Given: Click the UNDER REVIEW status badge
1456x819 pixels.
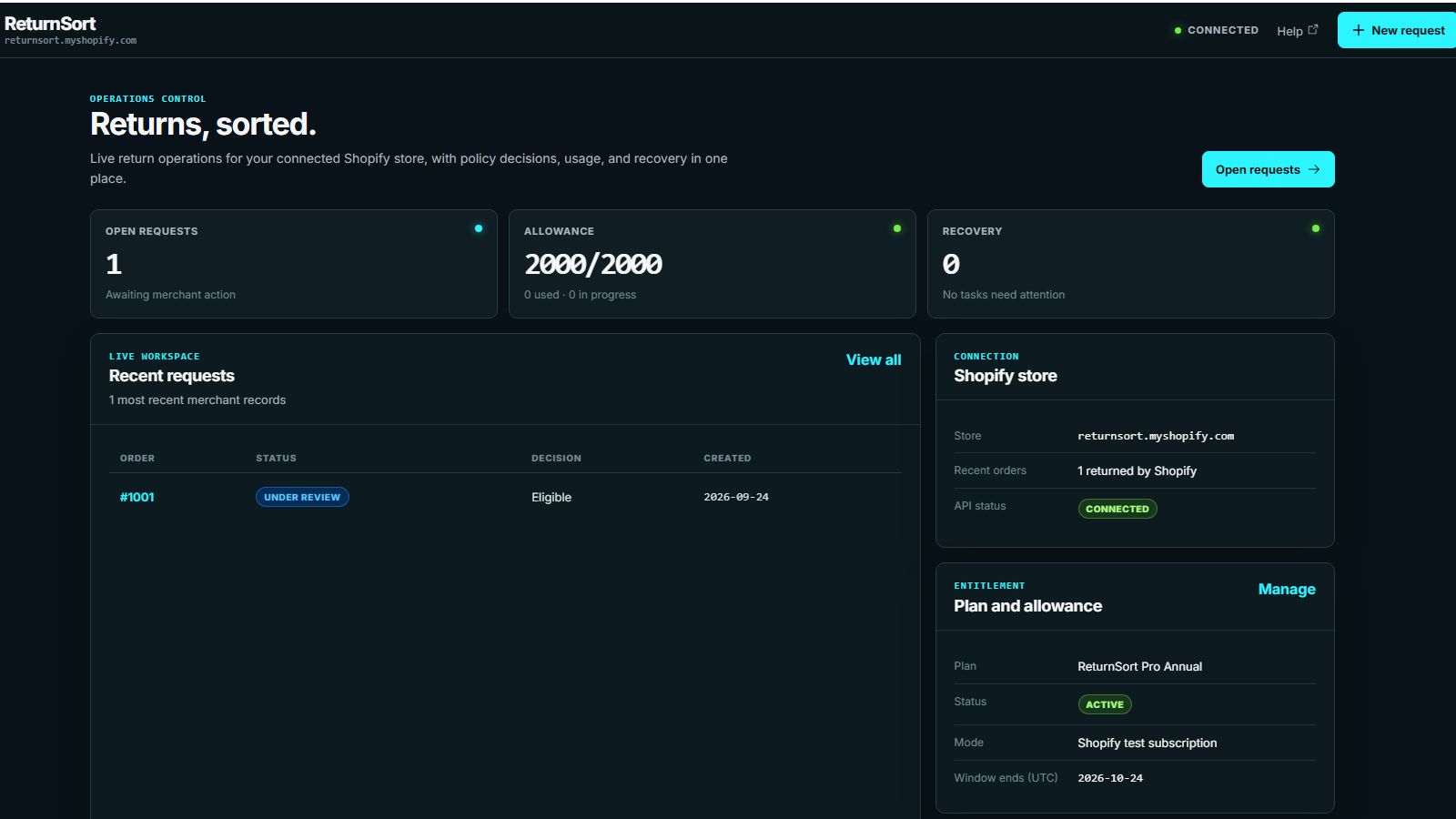Looking at the screenshot, I should pyautogui.click(x=302, y=497).
